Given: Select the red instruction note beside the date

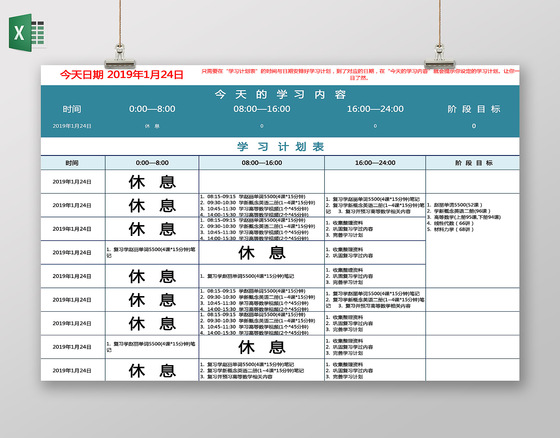Looking at the screenshot, I should tap(359, 74).
